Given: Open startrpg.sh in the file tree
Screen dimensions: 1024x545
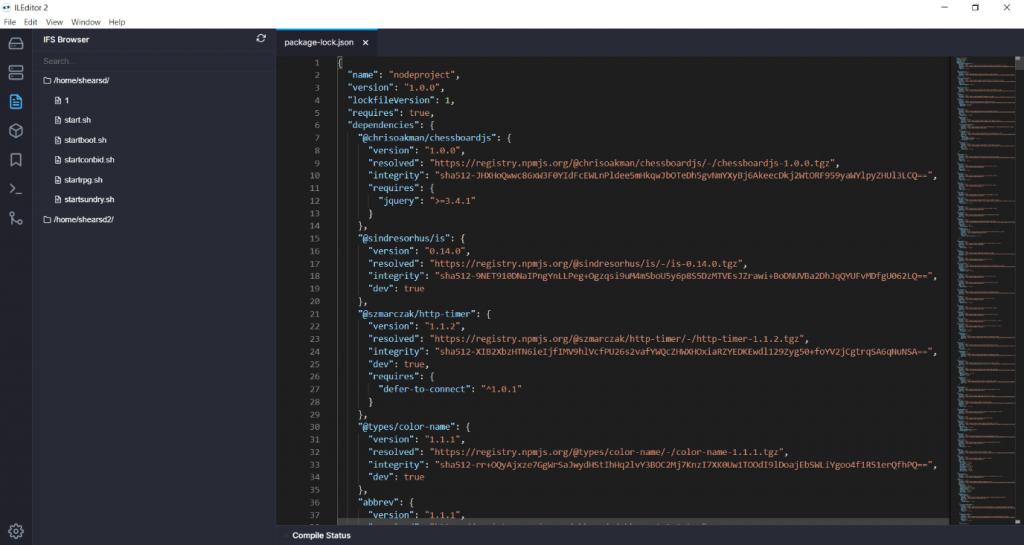Looking at the screenshot, I should [x=82, y=180].
